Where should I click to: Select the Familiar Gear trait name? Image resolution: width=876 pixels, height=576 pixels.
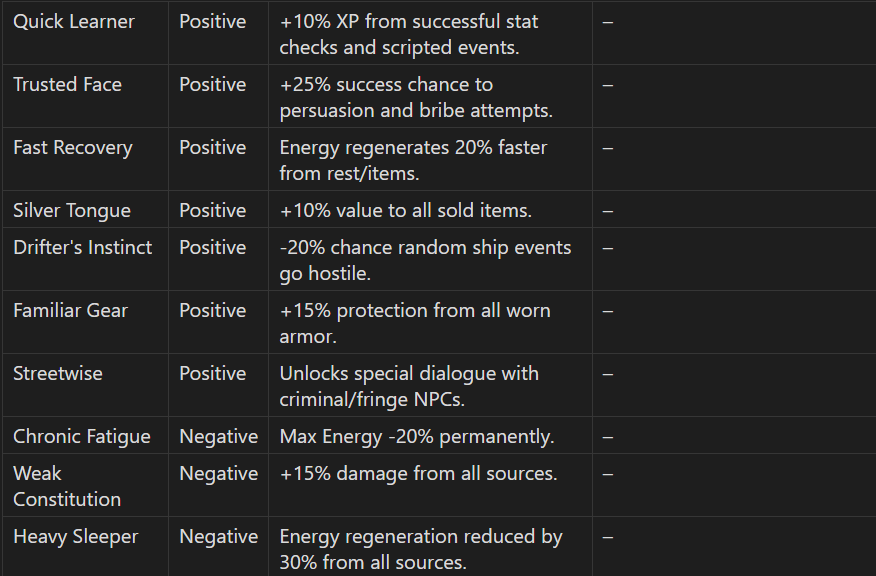coord(70,311)
